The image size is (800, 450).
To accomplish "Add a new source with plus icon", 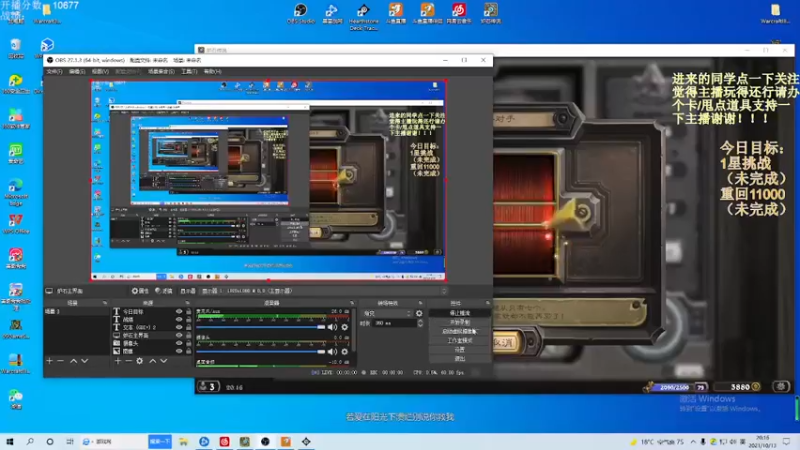I will (118, 361).
